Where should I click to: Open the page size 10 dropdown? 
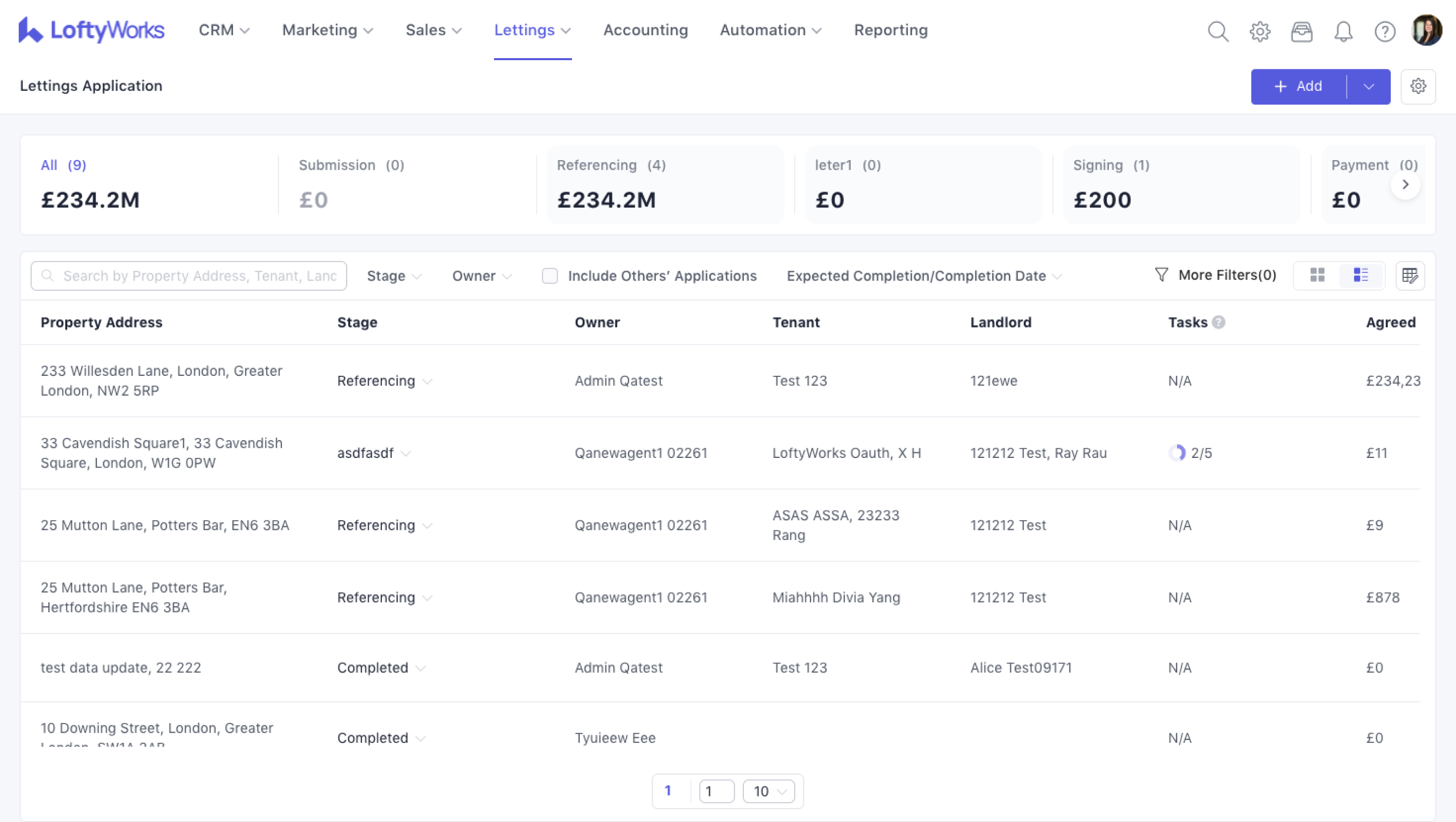point(769,791)
